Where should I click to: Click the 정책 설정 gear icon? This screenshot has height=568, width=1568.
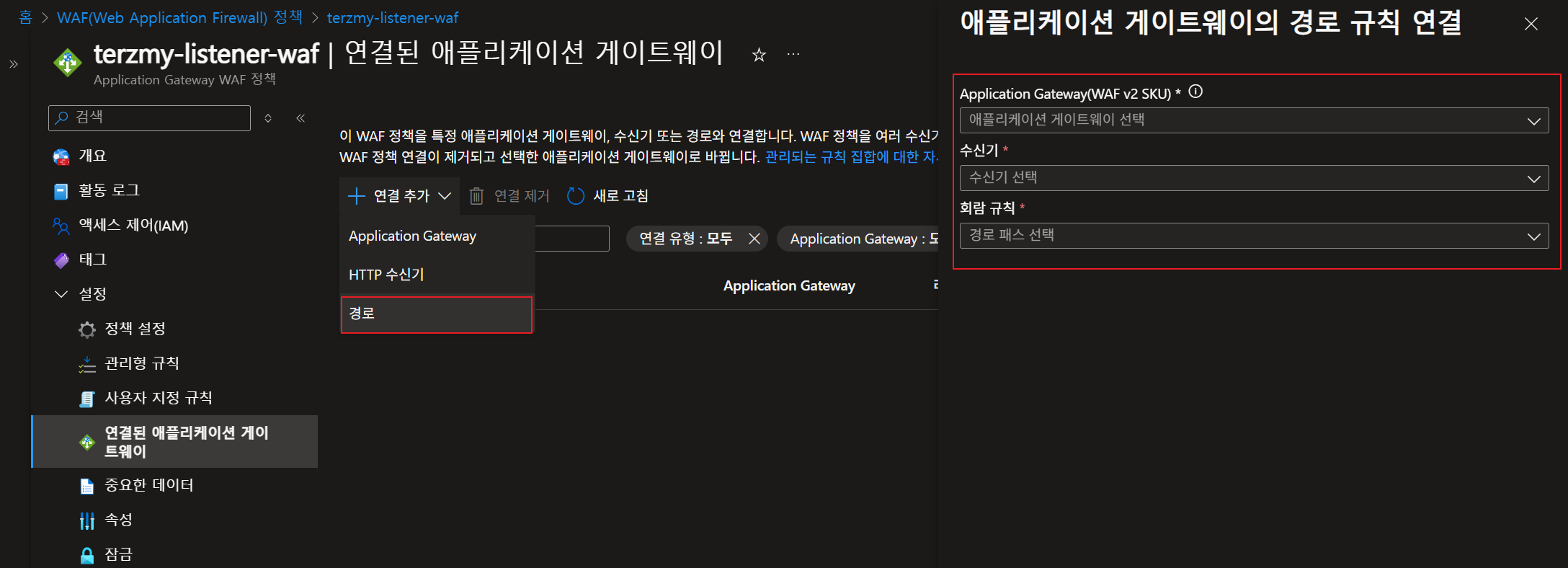(x=87, y=329)
